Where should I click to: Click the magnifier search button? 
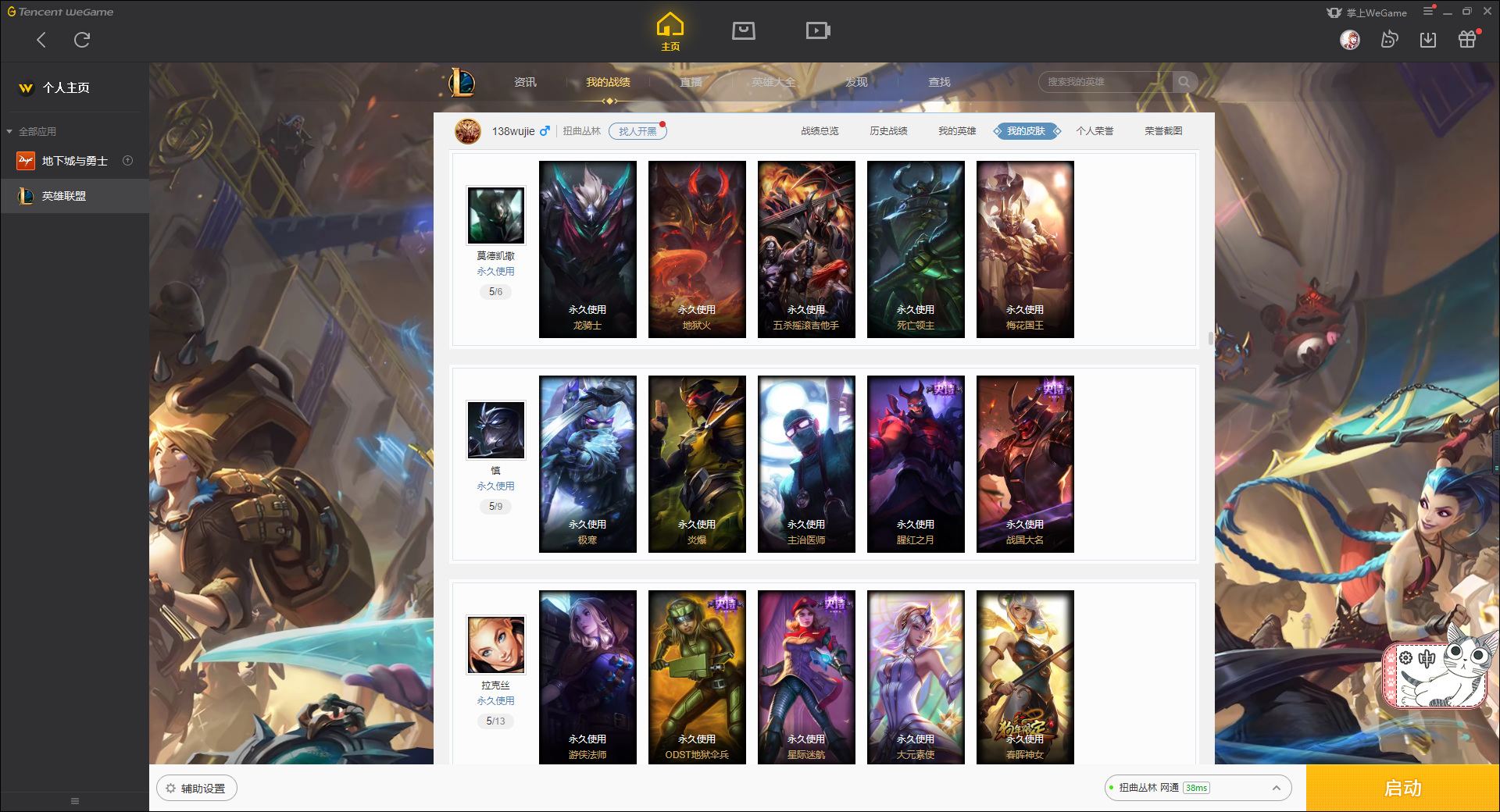coord(1184,82)
